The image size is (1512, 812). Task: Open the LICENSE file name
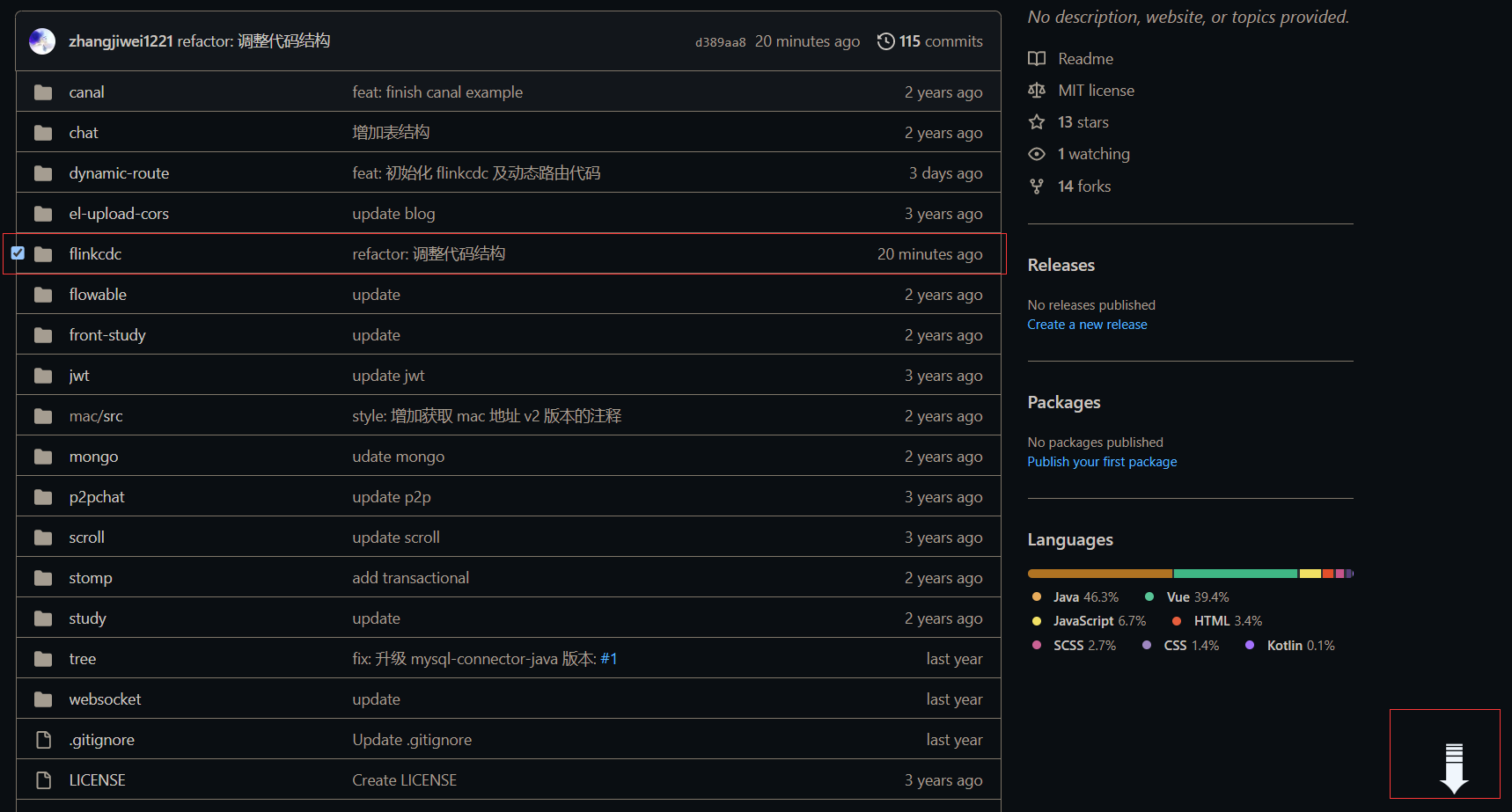[x=97, y=780]
